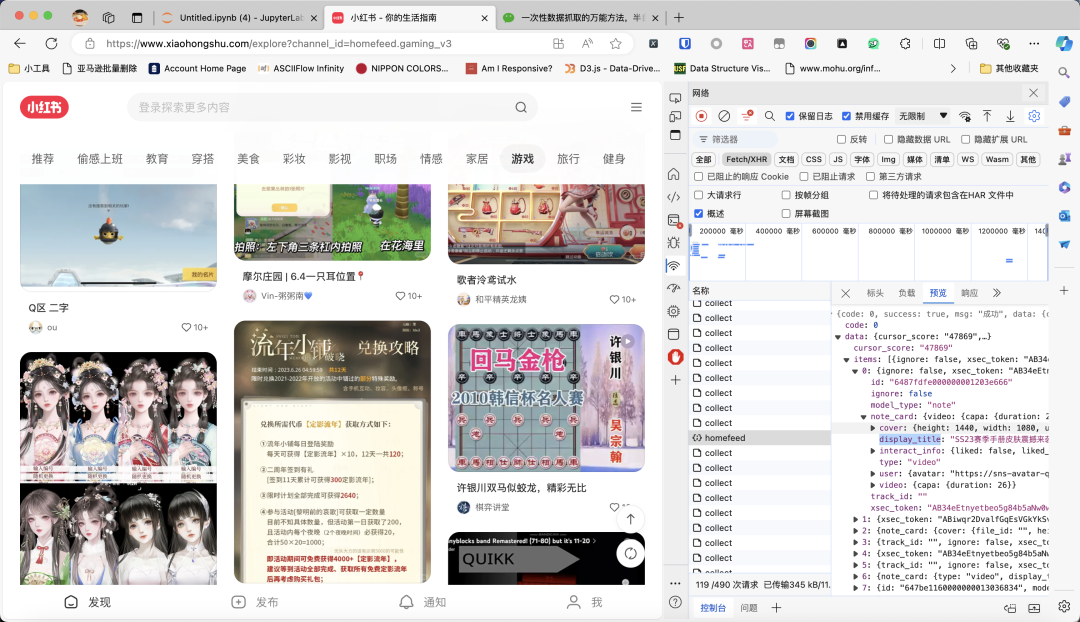Toggle the network filter funnel icon

point(747,116)
